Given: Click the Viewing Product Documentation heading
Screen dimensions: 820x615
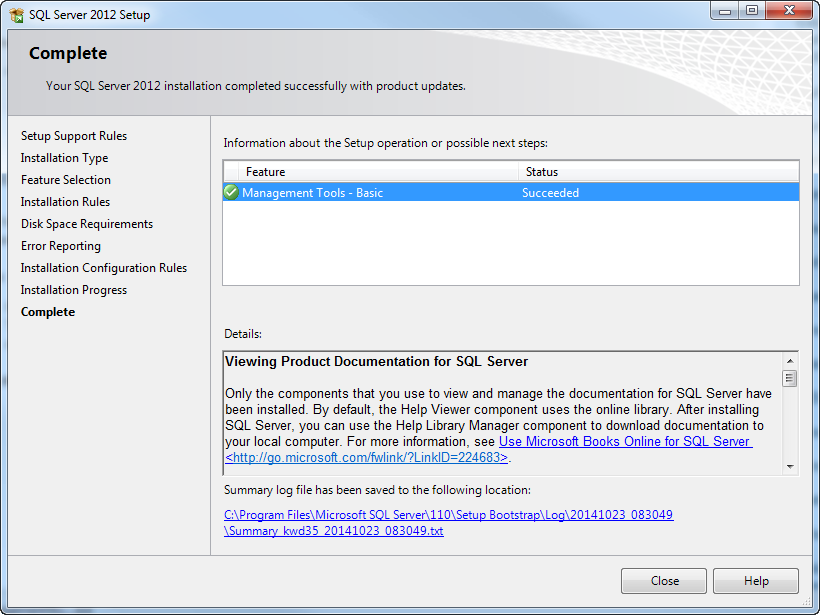Looking at the screenshot, I should (377, 361).
